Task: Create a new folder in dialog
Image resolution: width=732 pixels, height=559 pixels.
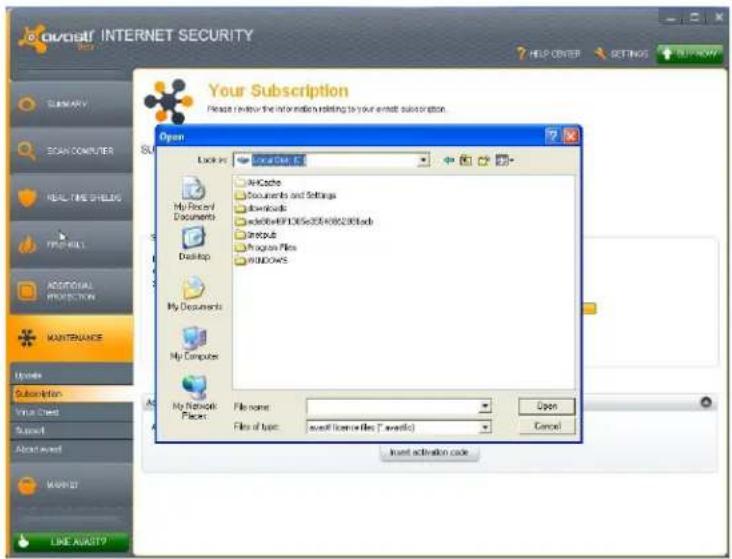Action: click(x=484, y=160)
